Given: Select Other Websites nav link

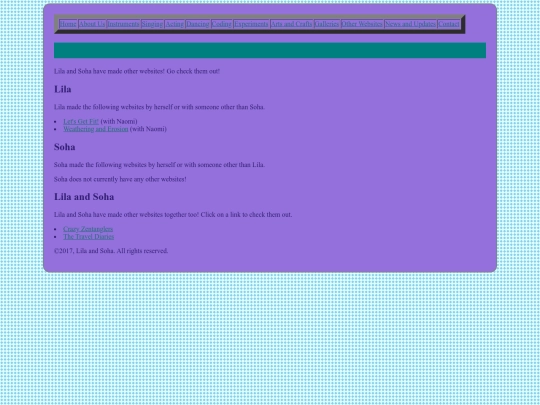Looking at the screenshot, I should pos(362,24).
